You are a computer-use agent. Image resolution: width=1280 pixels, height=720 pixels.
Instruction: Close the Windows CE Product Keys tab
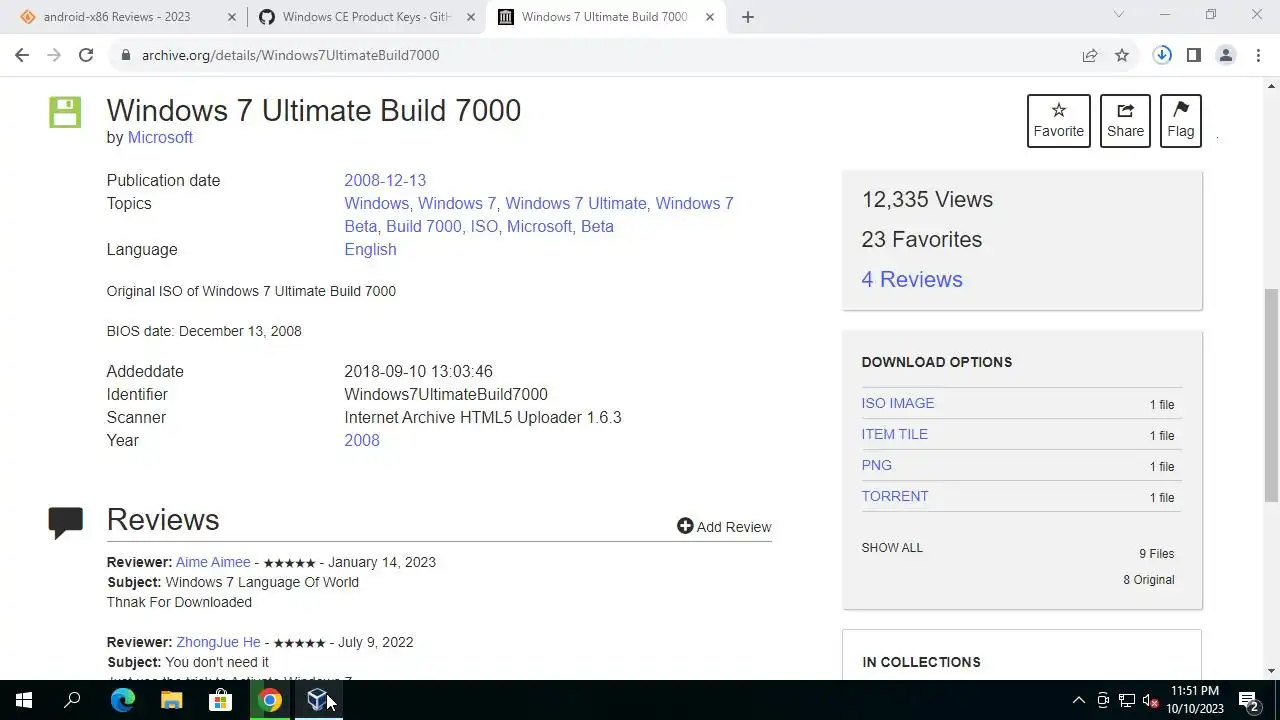point(470,17)
